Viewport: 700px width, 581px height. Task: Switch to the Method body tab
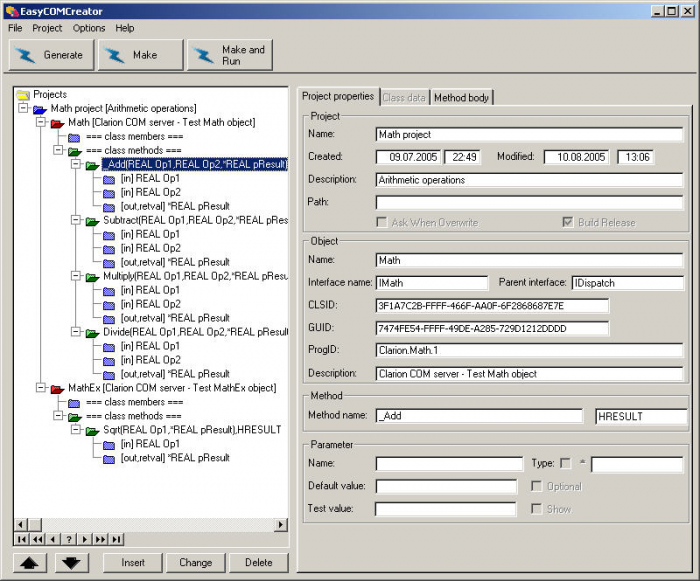point(462,97)
